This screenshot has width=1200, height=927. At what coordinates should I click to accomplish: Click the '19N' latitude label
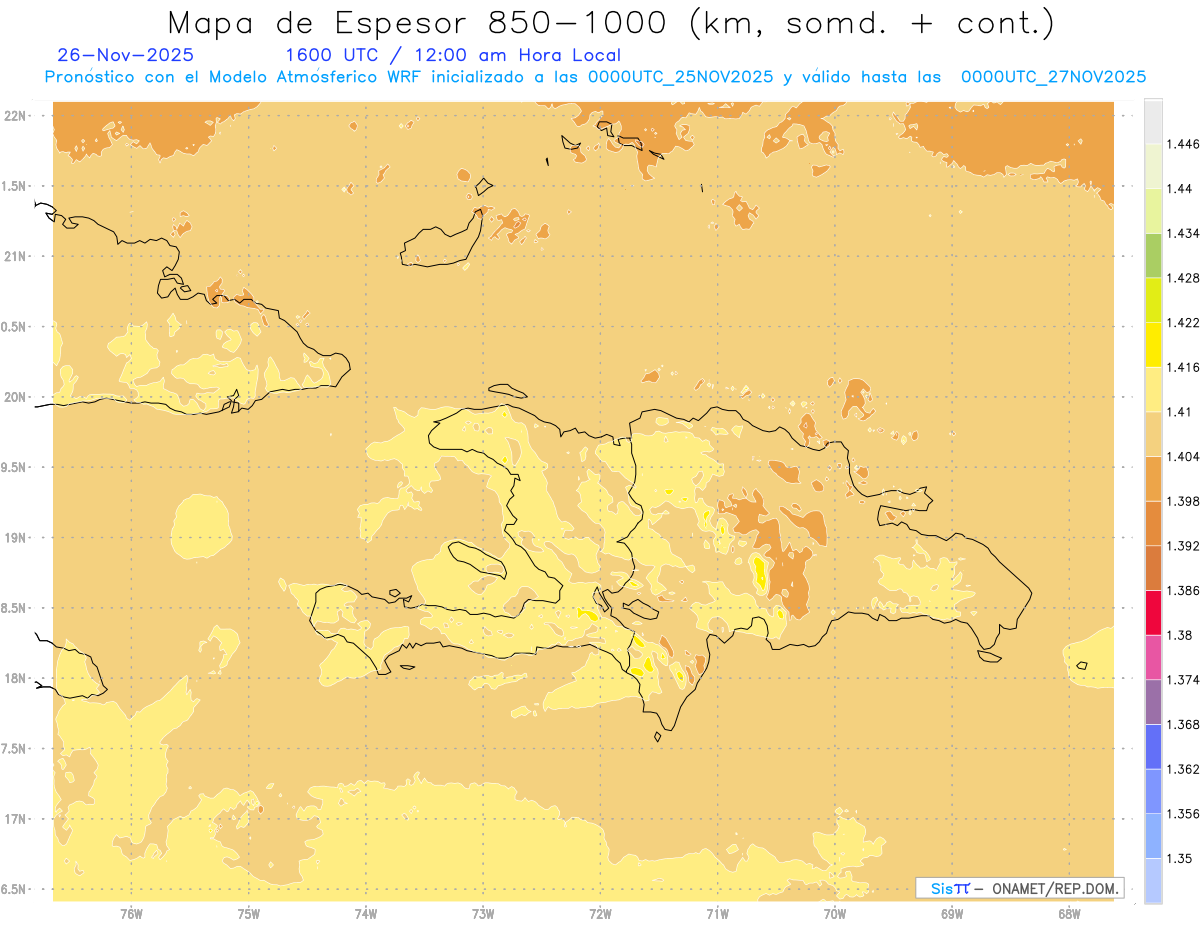16,538
